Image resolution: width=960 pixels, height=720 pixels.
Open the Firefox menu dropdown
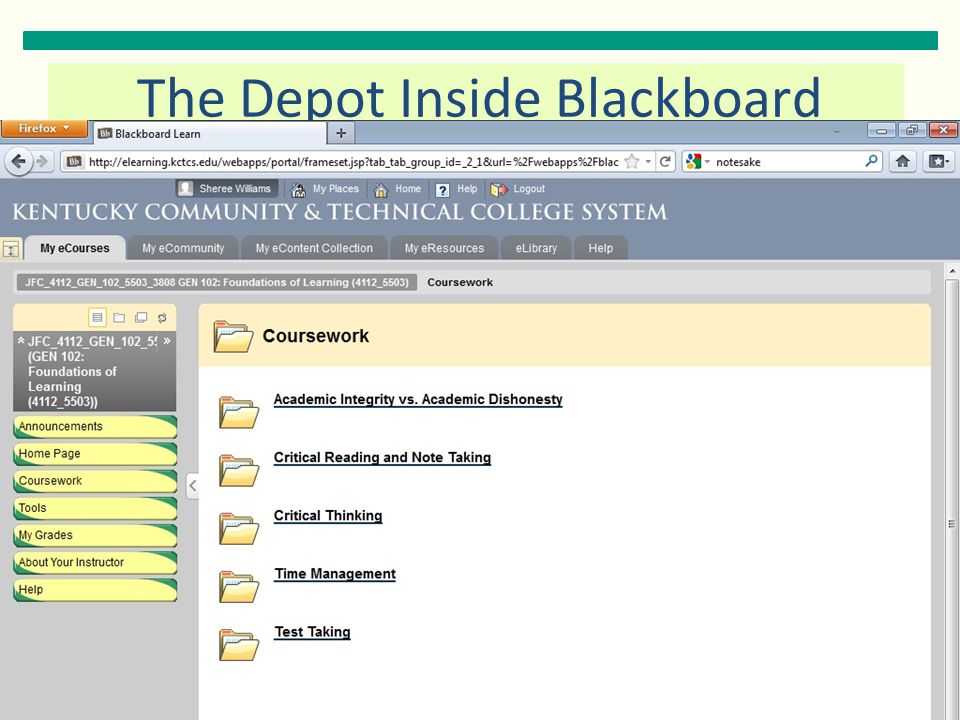click(x=44, y=129)
